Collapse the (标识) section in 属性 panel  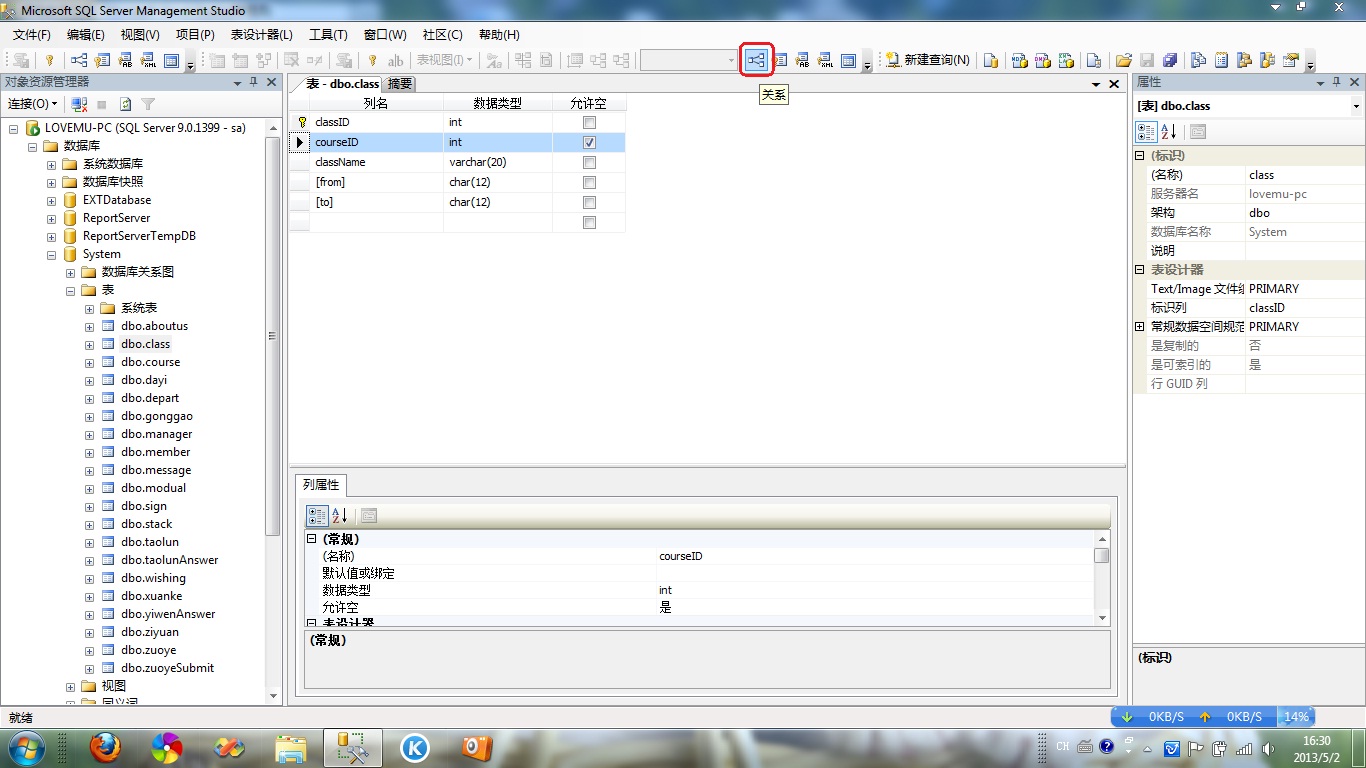coord(1139,156)
